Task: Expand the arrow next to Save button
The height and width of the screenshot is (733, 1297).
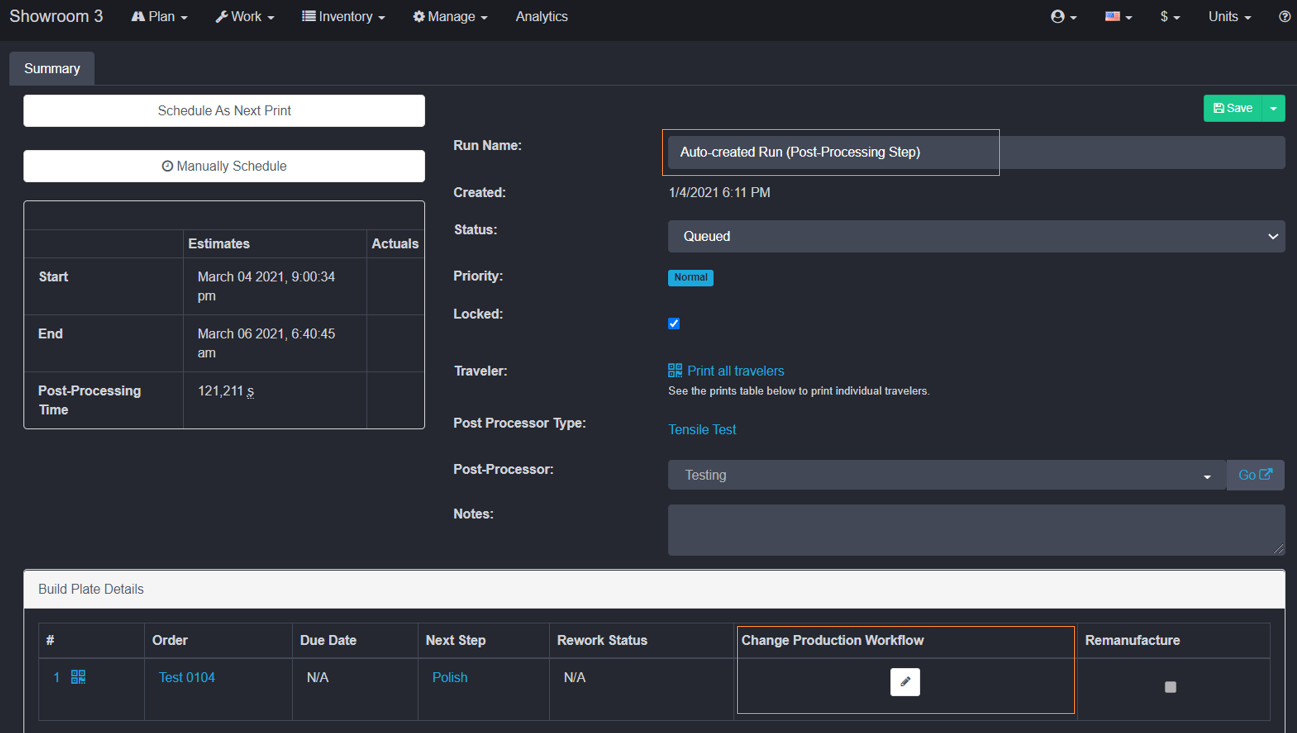Action: [1273, 108]
